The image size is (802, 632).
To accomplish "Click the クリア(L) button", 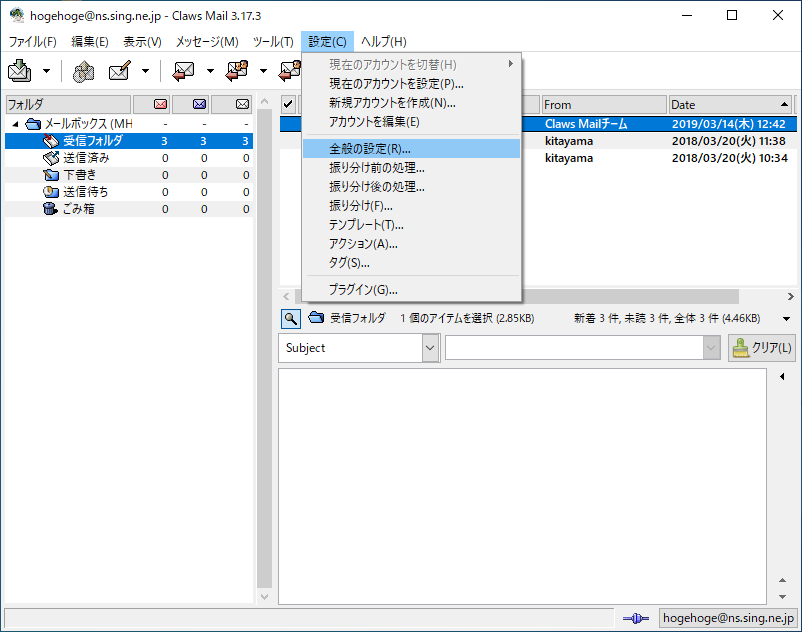I will point(762,348).
